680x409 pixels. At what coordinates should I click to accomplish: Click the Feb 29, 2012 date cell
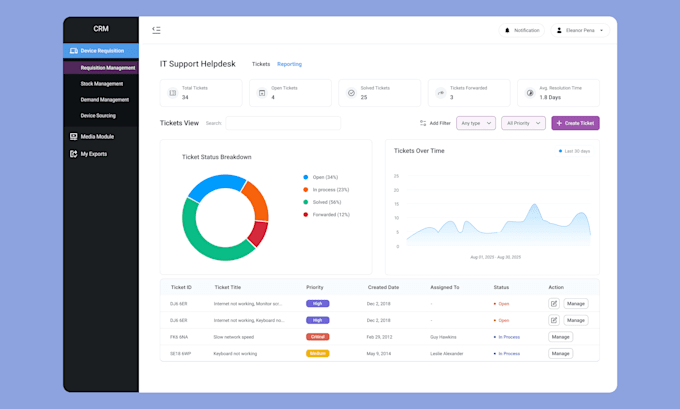379,337
